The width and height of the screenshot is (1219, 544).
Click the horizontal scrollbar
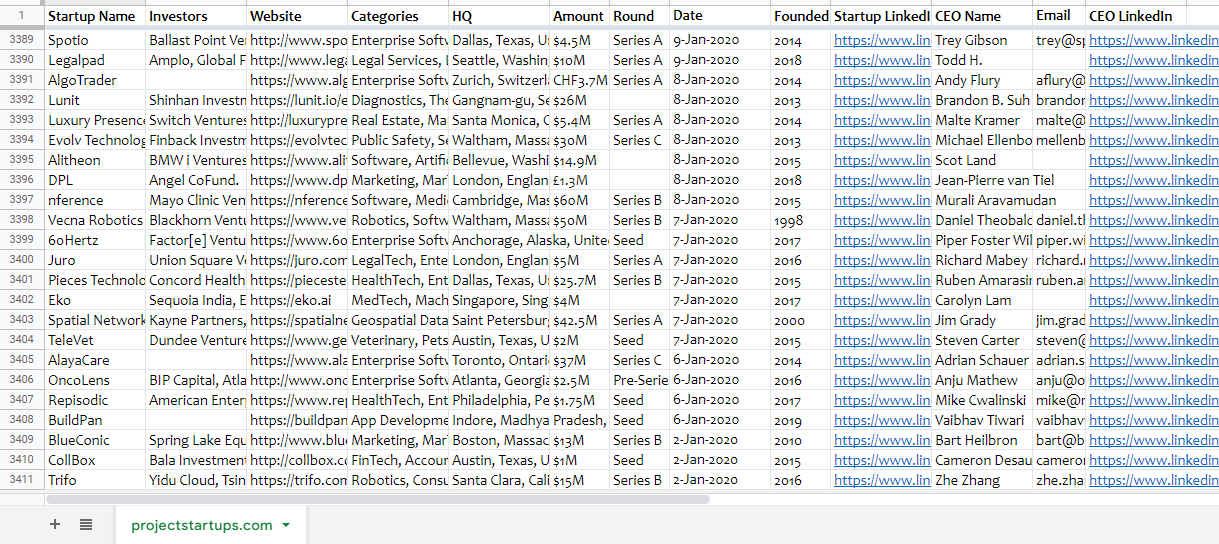(378, 499)
